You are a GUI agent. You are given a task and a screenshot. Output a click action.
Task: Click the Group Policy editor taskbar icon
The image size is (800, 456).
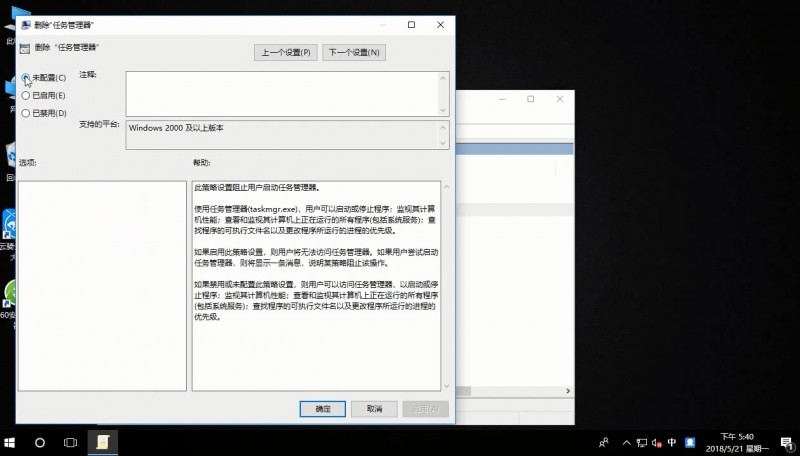click(103, 442)
